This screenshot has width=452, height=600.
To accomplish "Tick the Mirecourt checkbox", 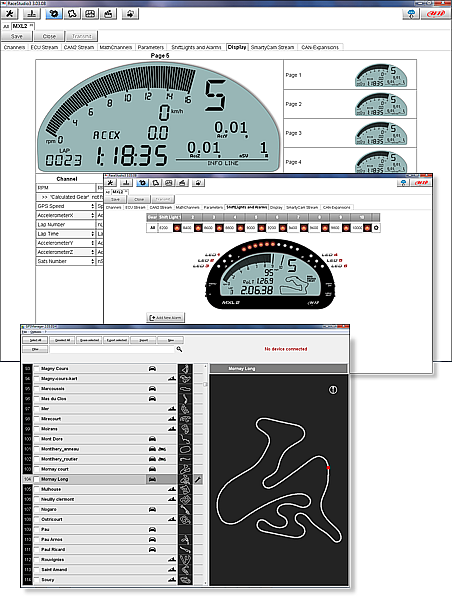I will click(37, 419).
